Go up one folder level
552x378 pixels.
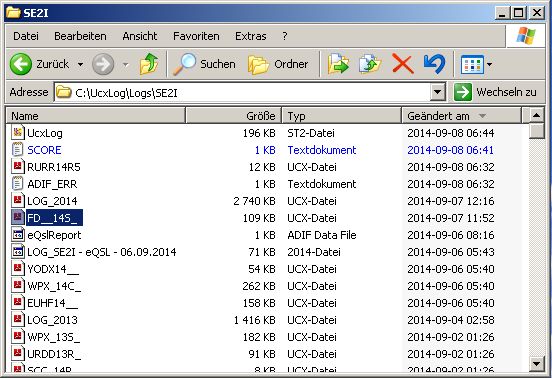coord(149,64)
